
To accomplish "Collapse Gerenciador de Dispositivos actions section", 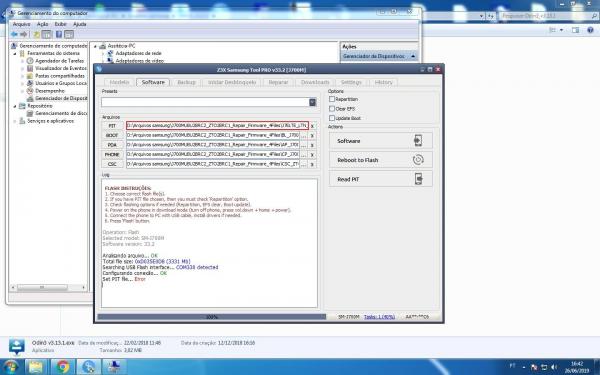I will (413, 56).
